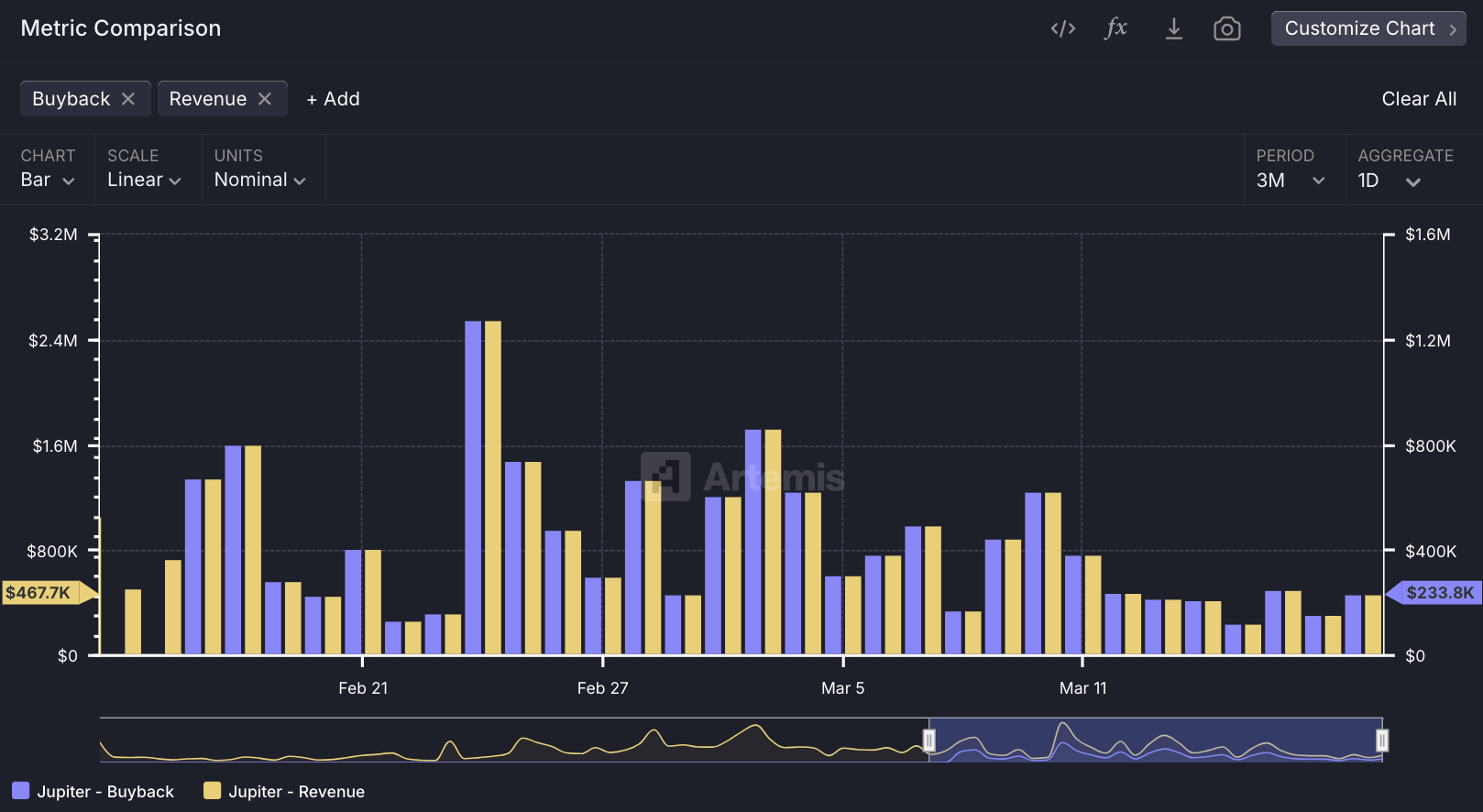
Task: Click the purple Buyback legend swatch
Action: (20, 790)
